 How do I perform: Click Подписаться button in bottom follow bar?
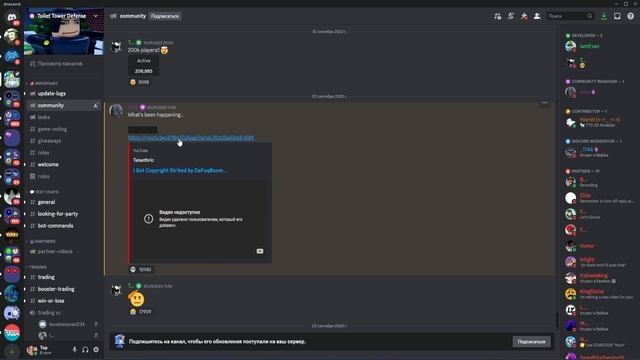(x=531, y=342)
